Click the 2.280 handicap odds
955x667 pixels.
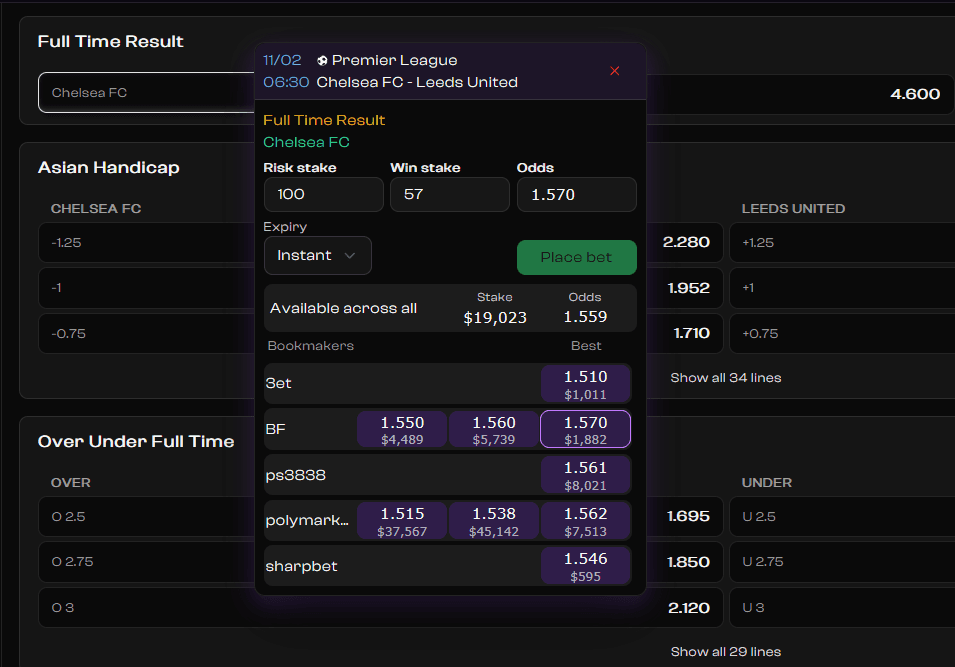coord(686,242)
